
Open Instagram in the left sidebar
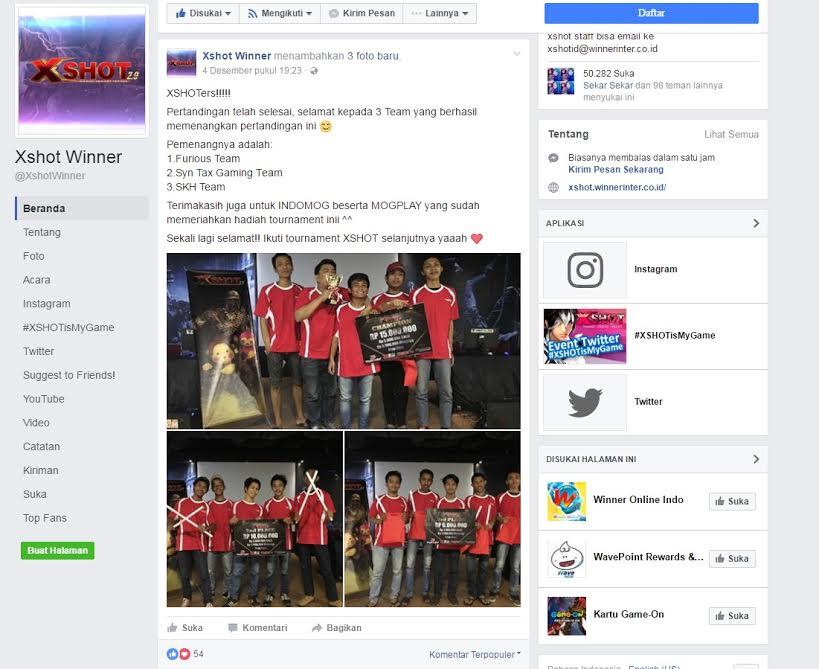(x=46, y=303)
